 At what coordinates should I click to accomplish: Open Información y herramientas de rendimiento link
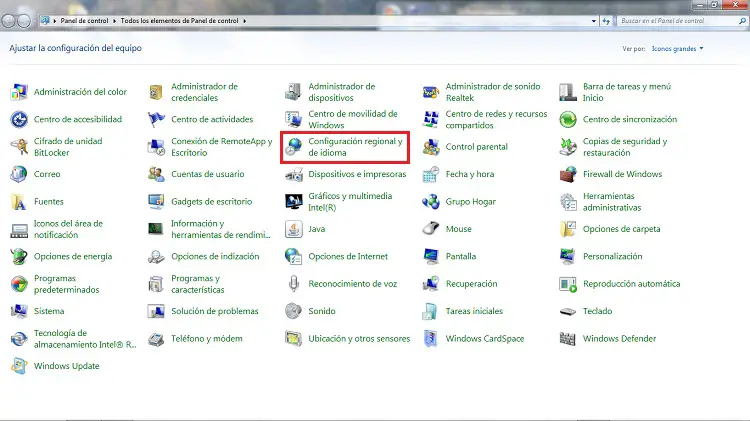pyautogui.click(x=221, y=229)
